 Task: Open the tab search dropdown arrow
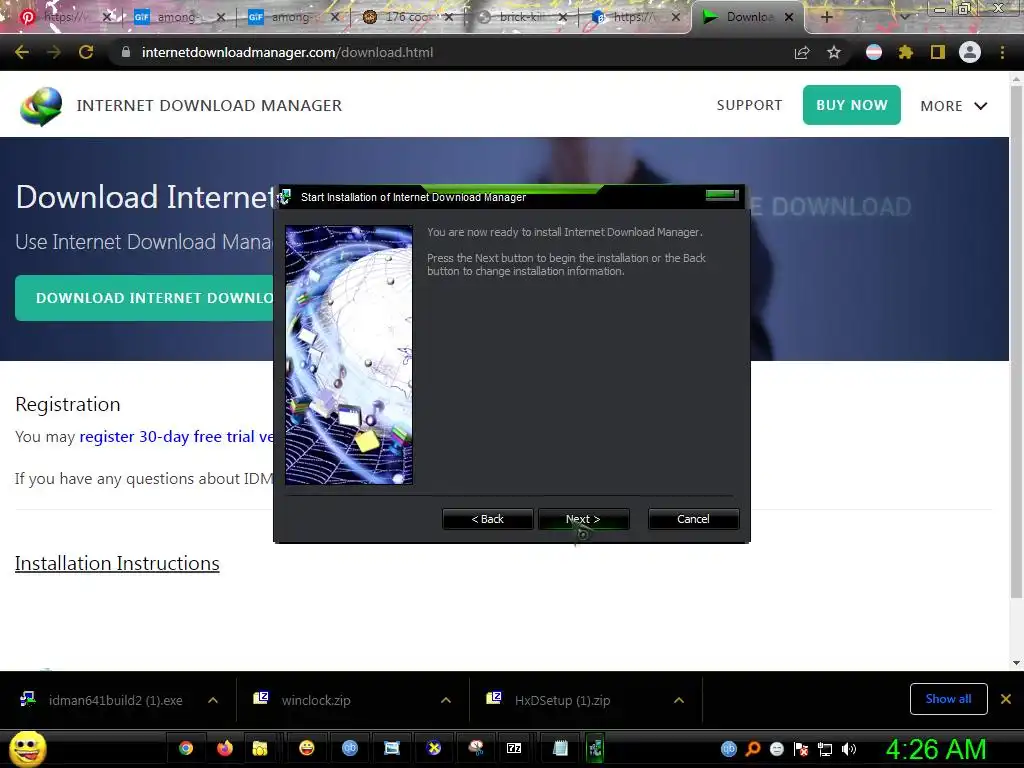click(x=904, y=17)
